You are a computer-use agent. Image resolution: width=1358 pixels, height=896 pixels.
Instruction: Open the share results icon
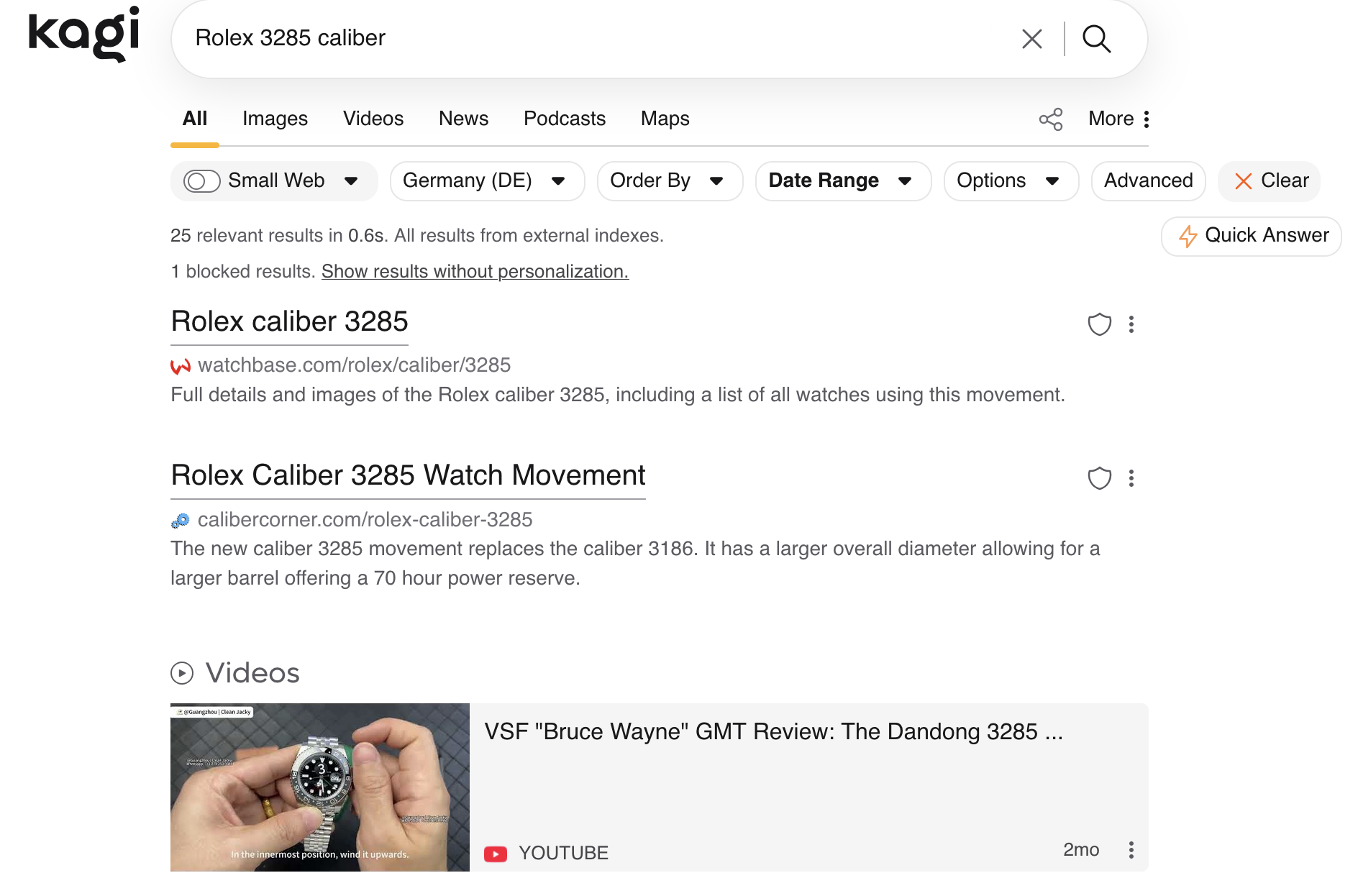click(x=1051, y=119)
